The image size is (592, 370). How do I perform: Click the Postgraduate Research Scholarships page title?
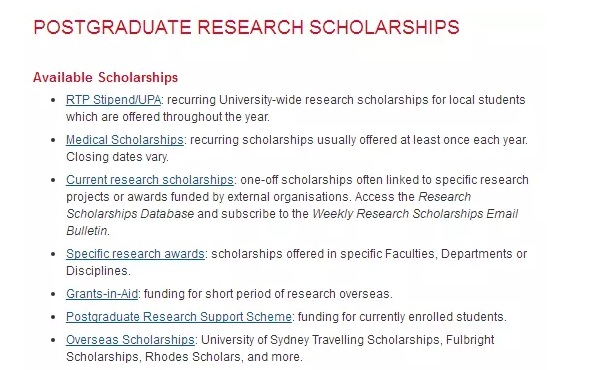[x=246, y=28]
